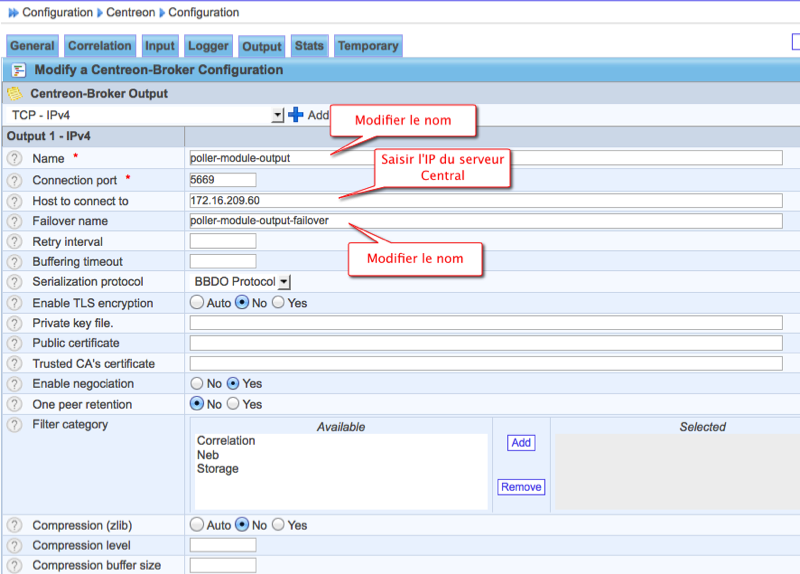
Task: Set Enable TLS encryption to Yes
Action: (x=278, y=303)
